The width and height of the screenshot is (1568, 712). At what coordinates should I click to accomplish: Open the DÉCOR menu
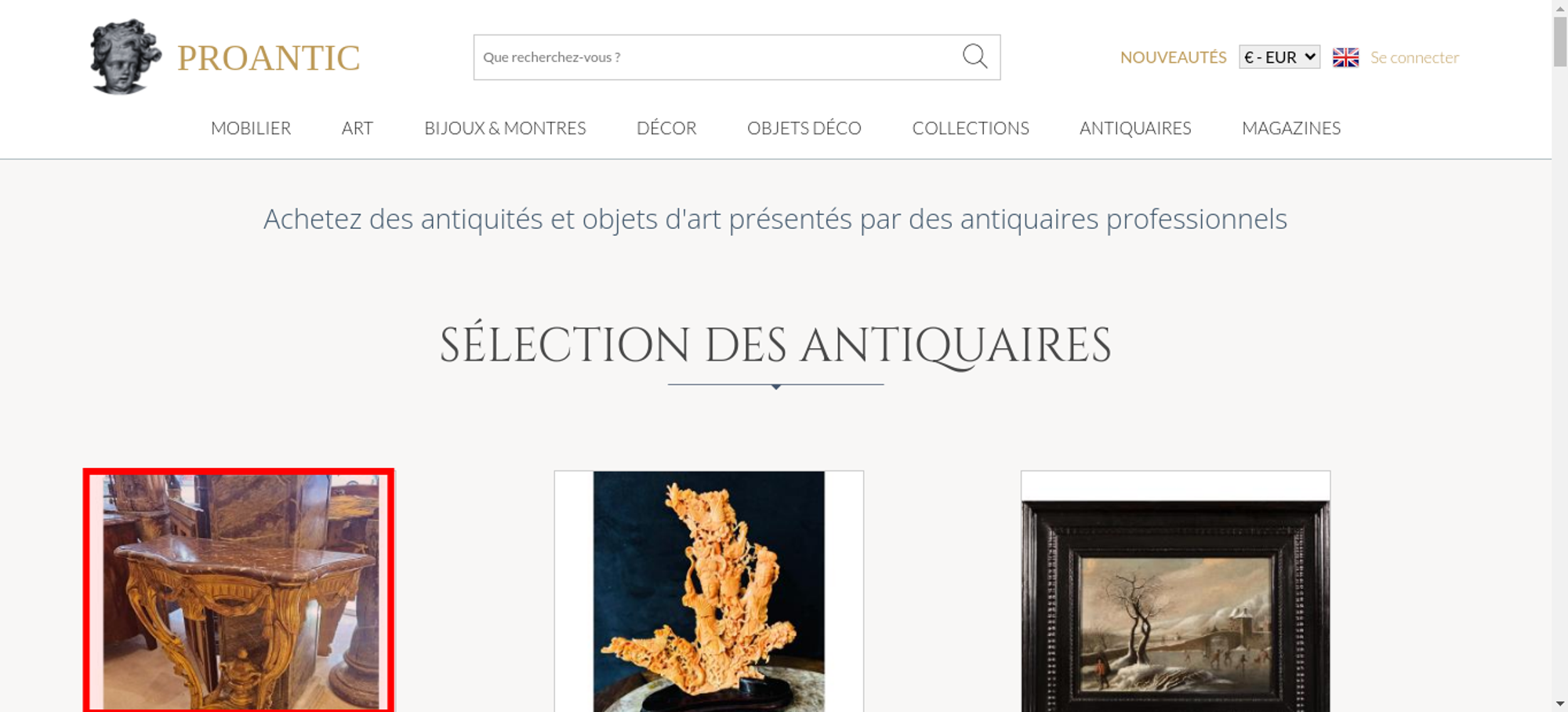coord(666,128)
